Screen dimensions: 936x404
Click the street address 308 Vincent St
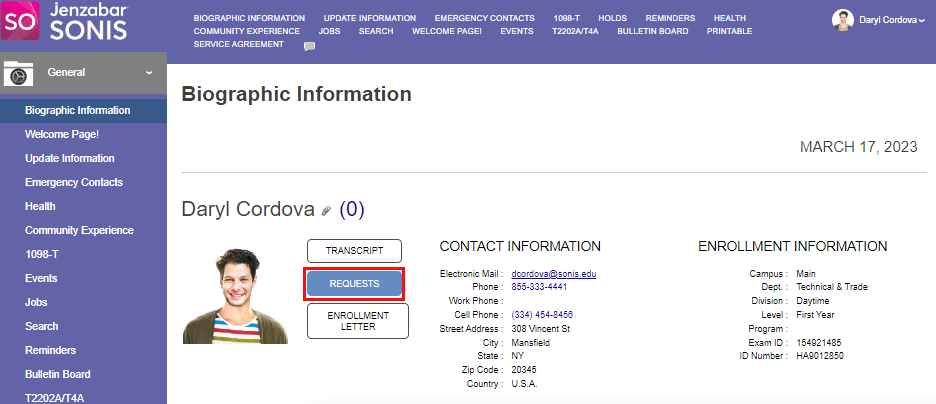point(541,329)
